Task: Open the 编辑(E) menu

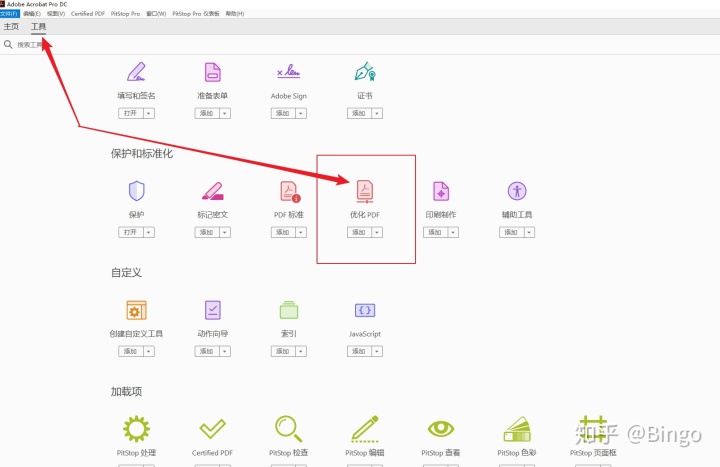Action: (x=32, y=14)
